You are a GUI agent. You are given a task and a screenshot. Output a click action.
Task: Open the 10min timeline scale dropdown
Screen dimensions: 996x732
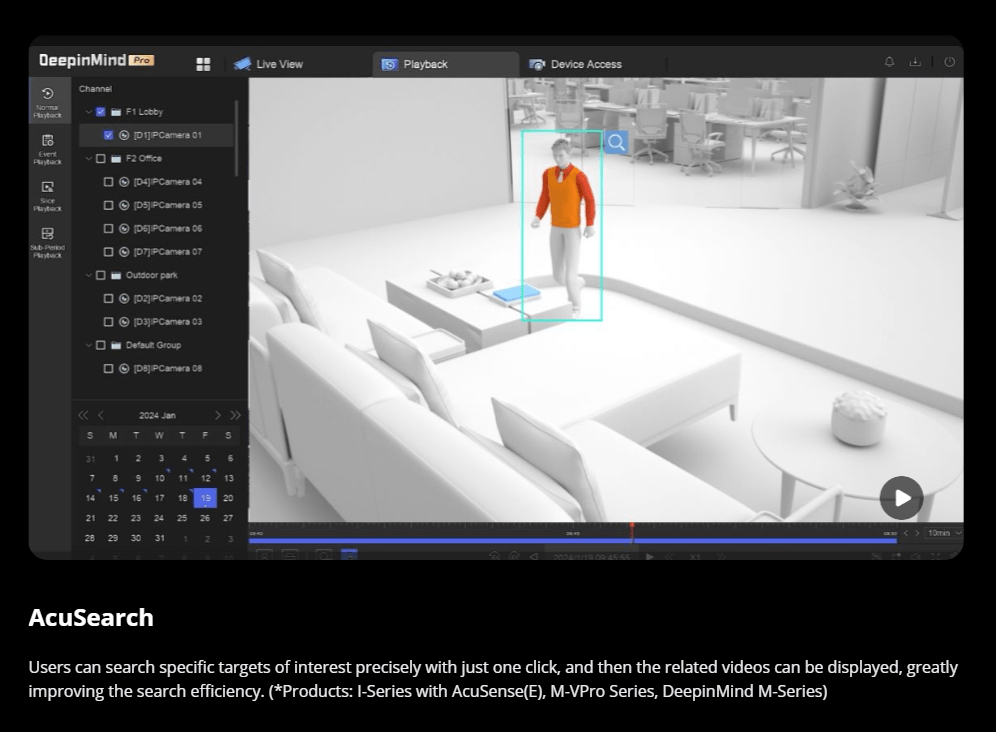[x=943, y=533]
